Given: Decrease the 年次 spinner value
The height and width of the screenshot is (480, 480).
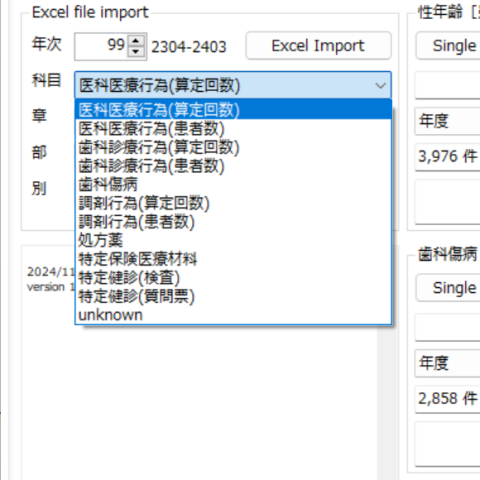Looking at the screenshot, I should [x=136, y=52].
